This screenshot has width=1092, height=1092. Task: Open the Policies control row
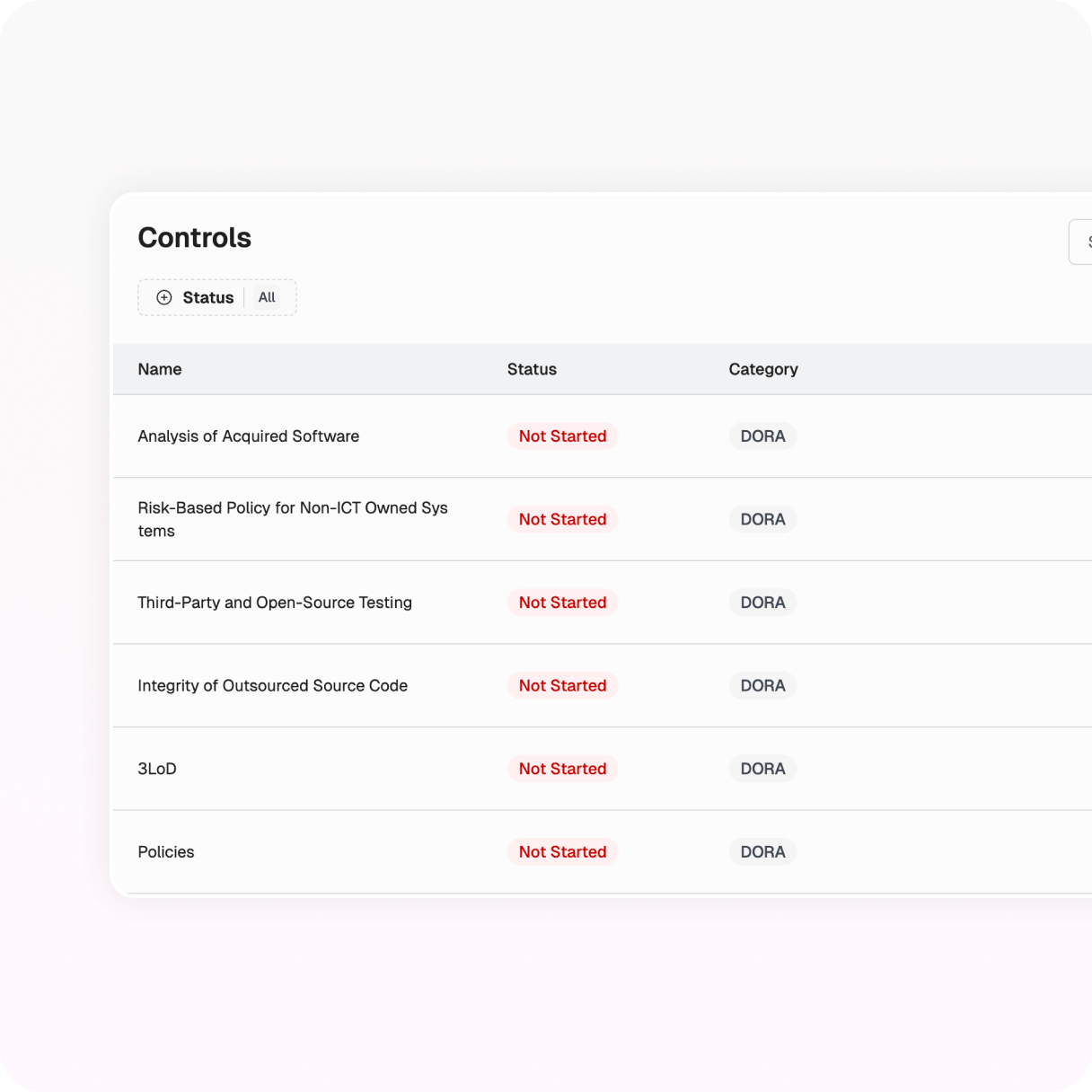[x=166, y=852]
